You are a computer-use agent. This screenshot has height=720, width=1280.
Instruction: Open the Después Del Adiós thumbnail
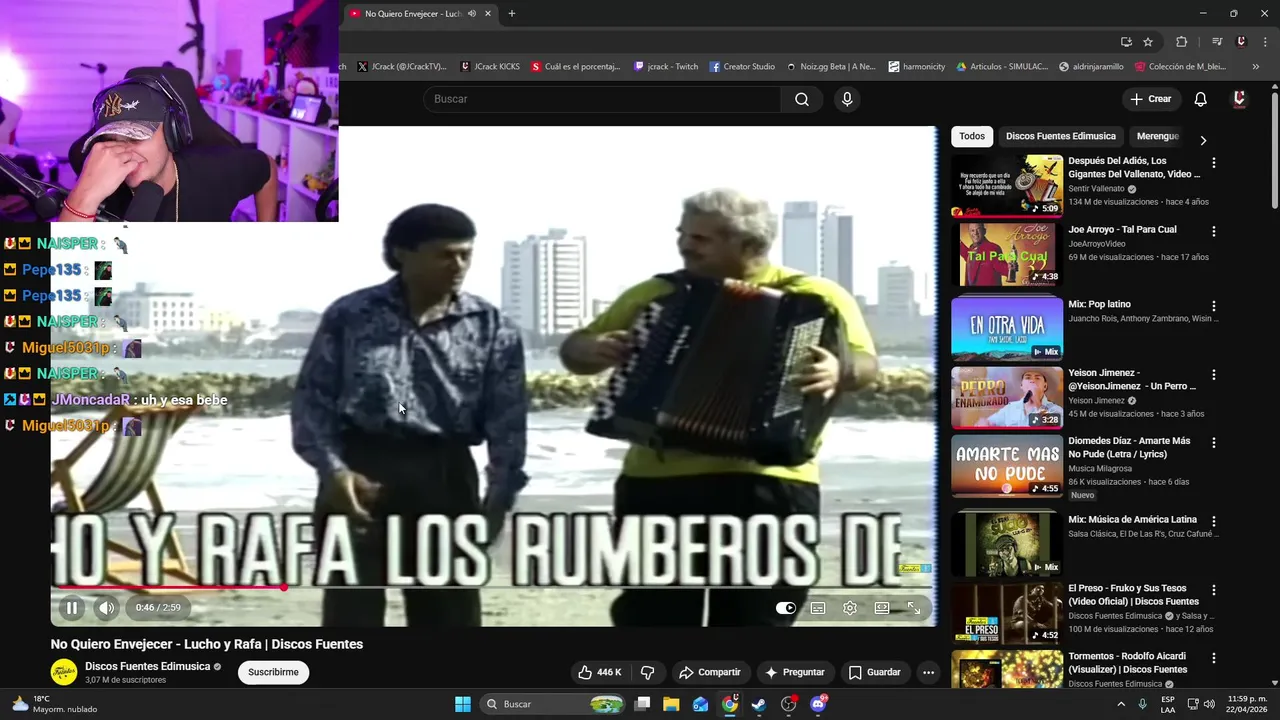(x=1007, y=185)
